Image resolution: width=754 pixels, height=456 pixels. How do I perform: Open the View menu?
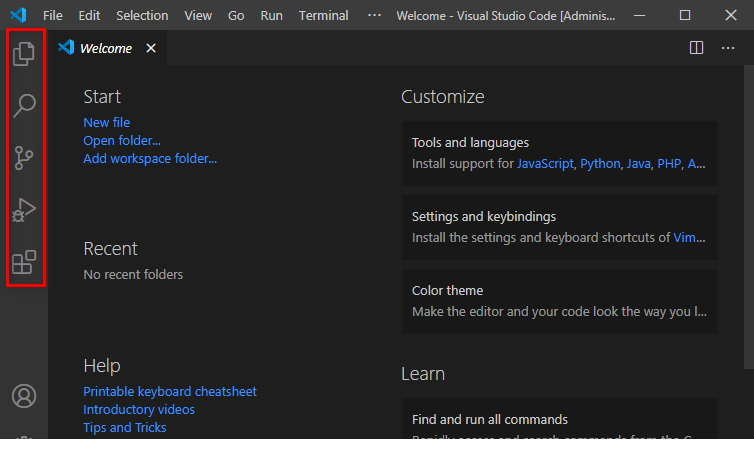pyautogui.click(x=198, y=15)
